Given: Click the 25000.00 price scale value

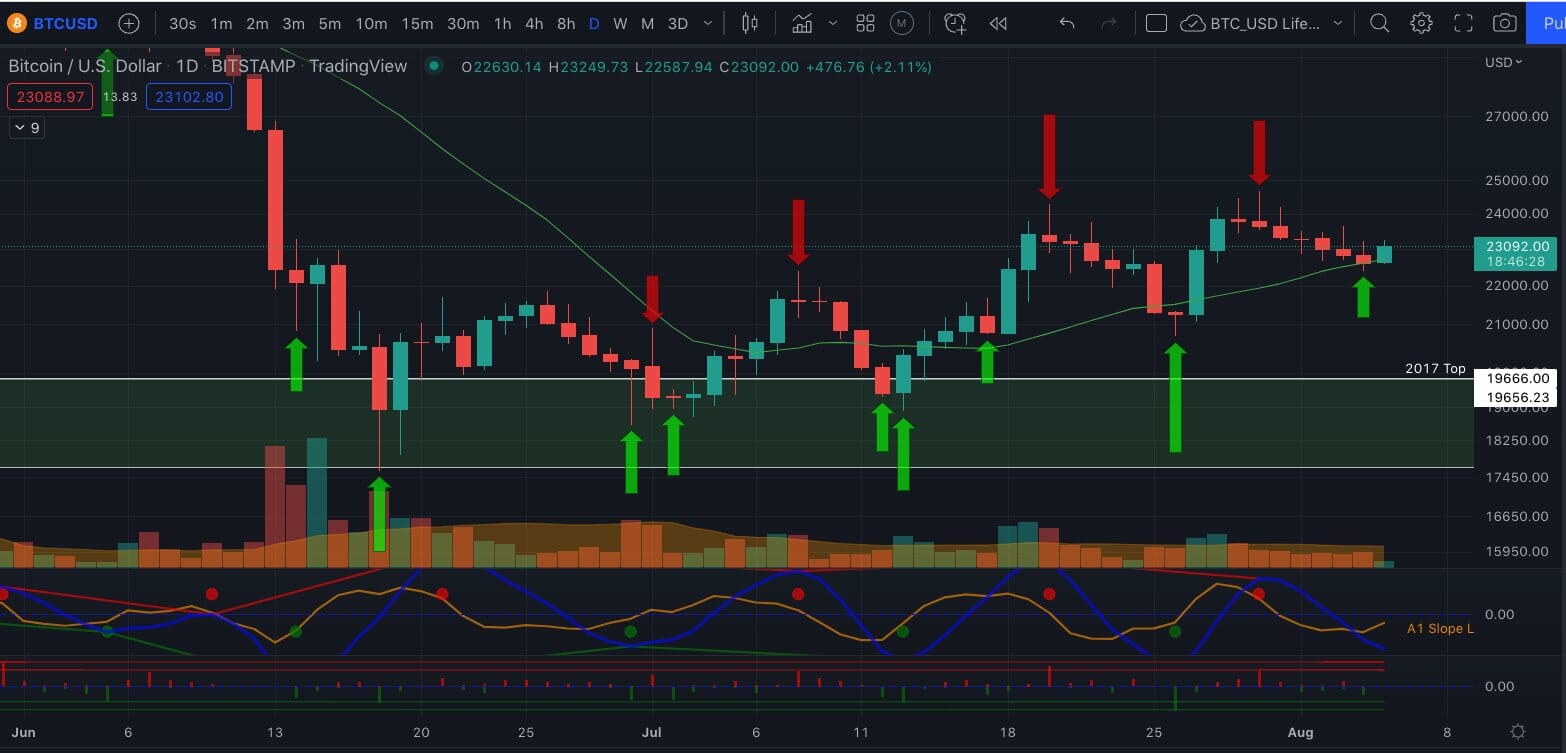Looking at the screenshot, I should [1517, 181].
